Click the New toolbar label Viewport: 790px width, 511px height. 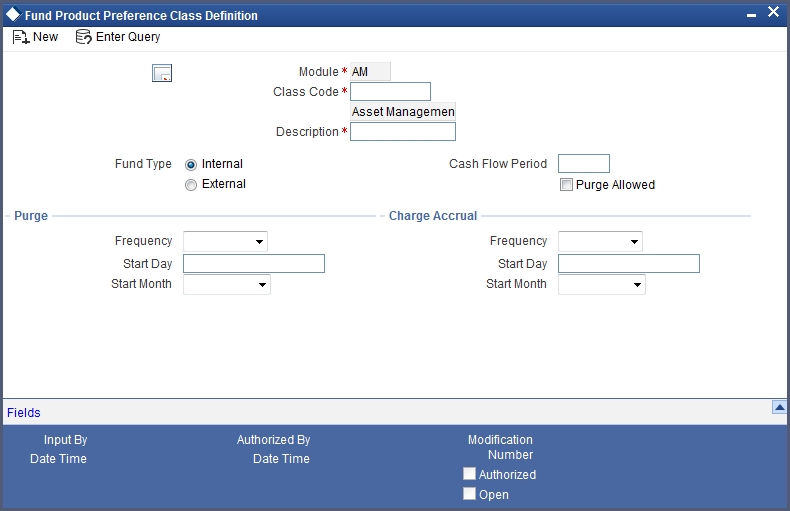(x=45, y=37)
